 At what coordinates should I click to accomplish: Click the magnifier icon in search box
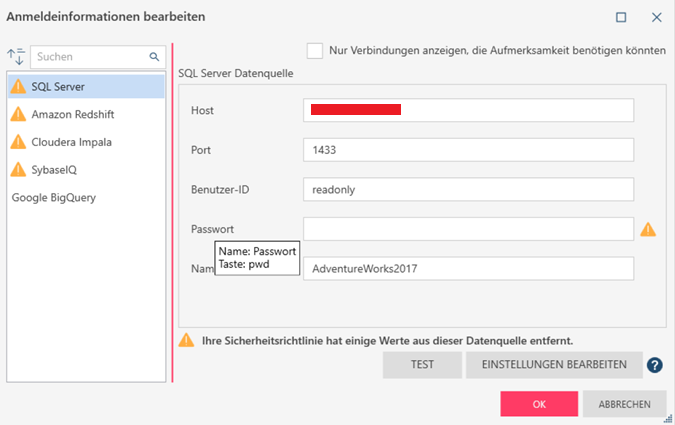(x=154, y=57)
